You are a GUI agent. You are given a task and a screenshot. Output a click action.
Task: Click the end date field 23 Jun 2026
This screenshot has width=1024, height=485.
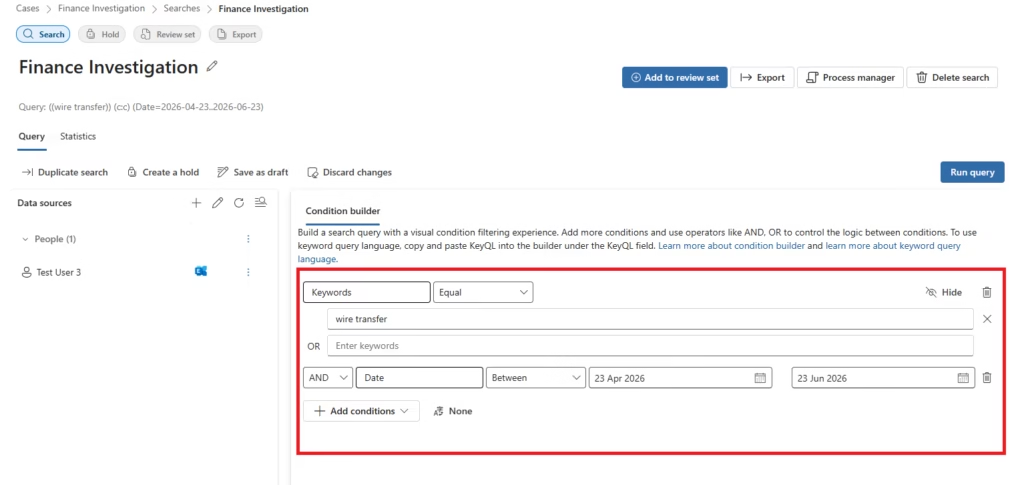coord(884,378)
